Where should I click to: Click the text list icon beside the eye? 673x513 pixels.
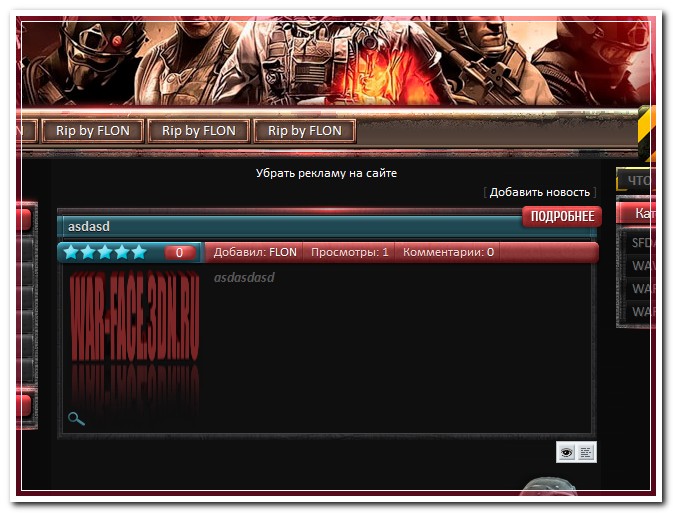click(586, 453)
